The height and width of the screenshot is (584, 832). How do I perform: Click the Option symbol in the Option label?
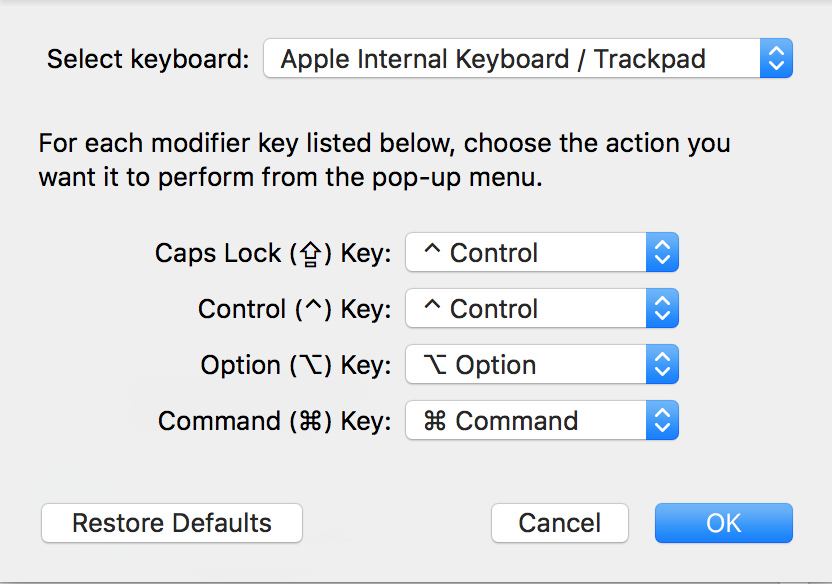click(312, 365)
